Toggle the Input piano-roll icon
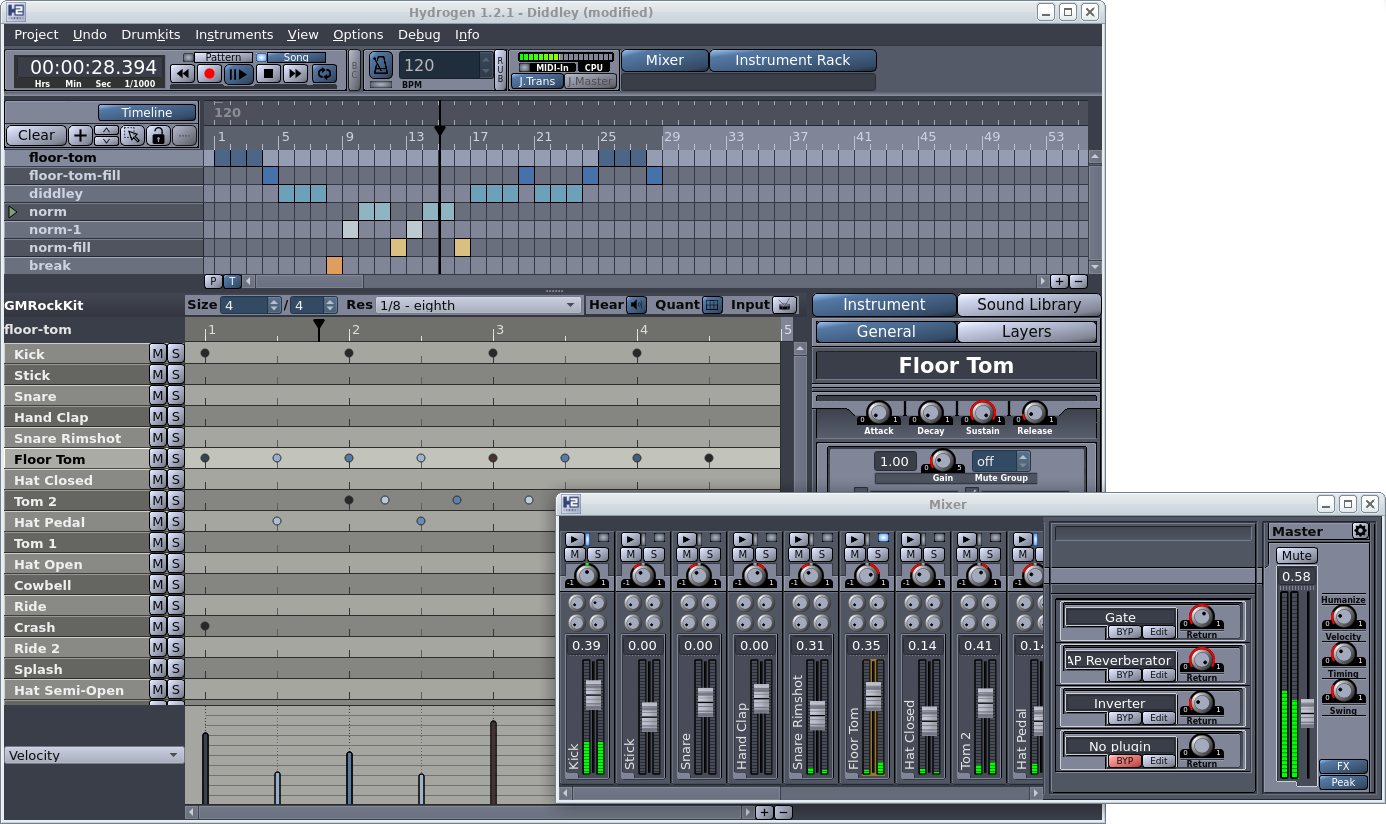This screenshot has width=1386, height=824. pos(785,305)
